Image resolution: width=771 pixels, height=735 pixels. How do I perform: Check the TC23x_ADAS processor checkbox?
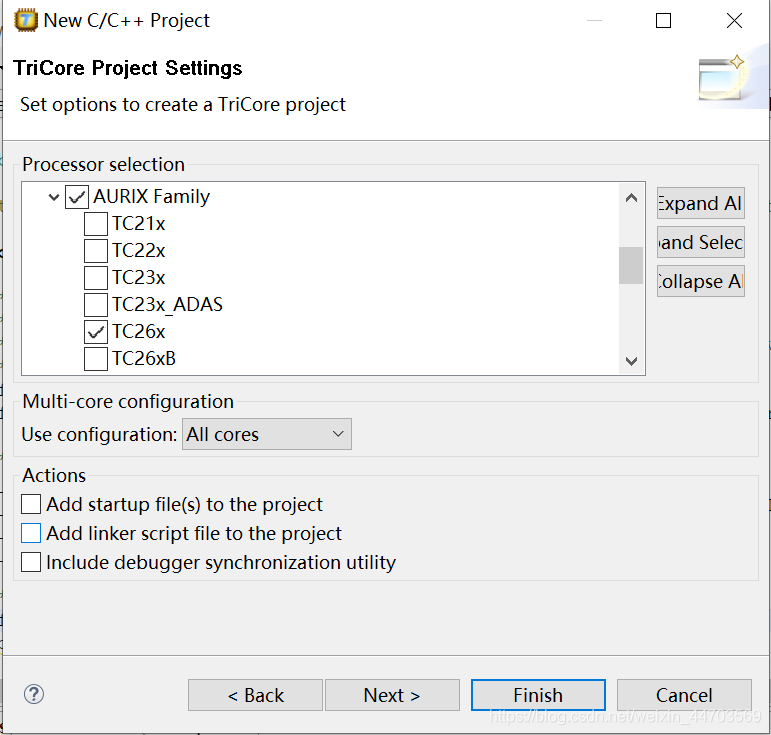tap(96, 305)
